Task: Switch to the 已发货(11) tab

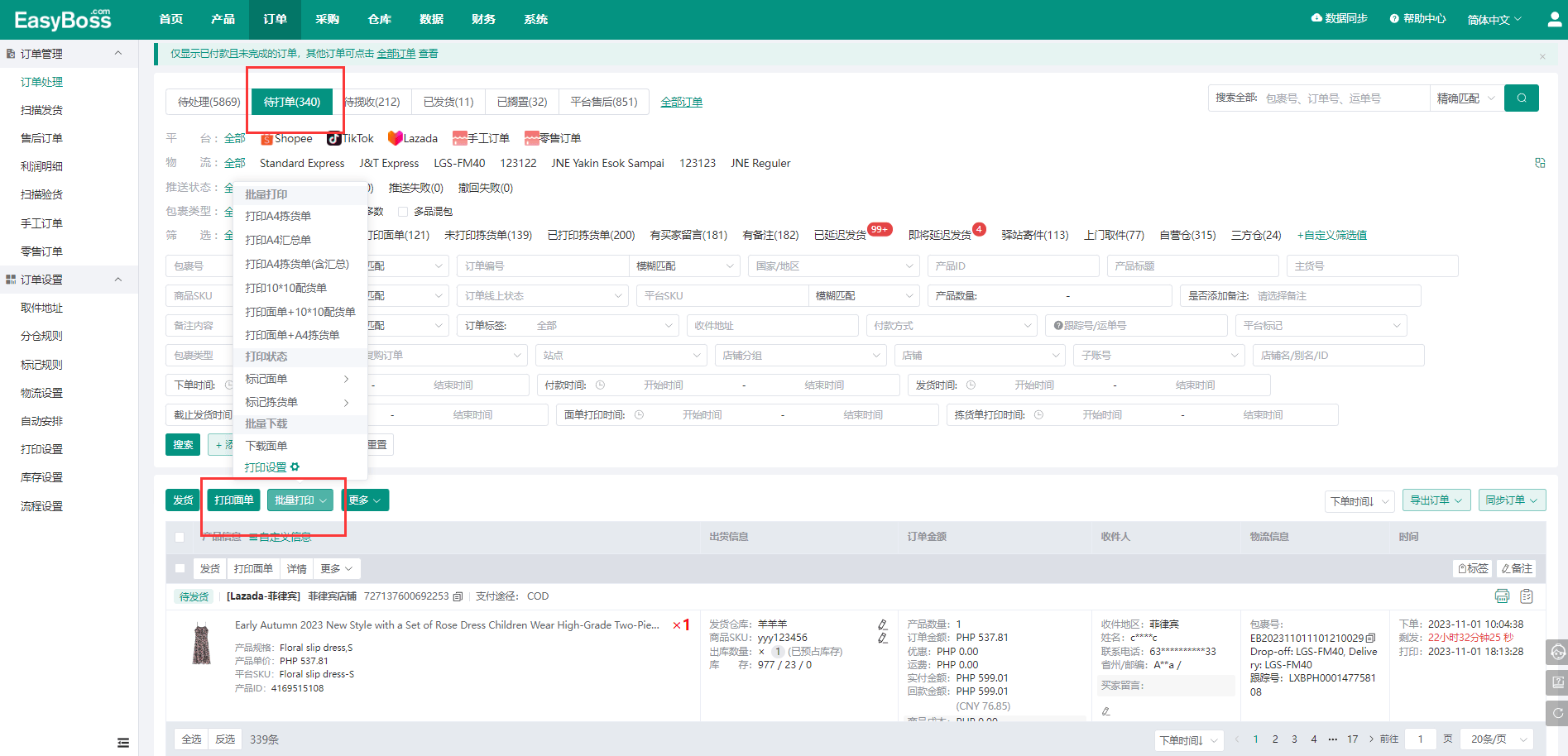Action: coord(448,102)
